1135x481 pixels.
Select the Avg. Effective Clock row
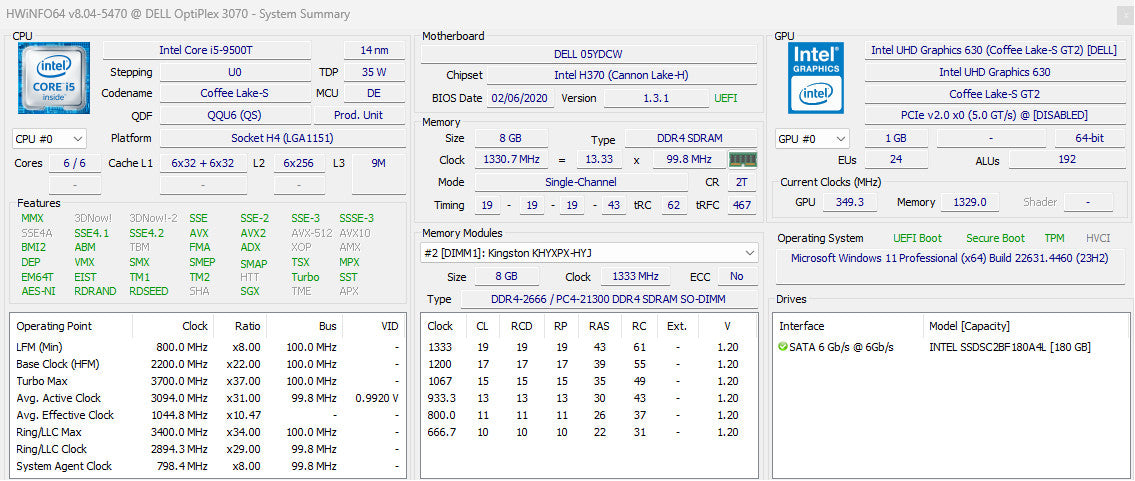click(x=208, y=415)
